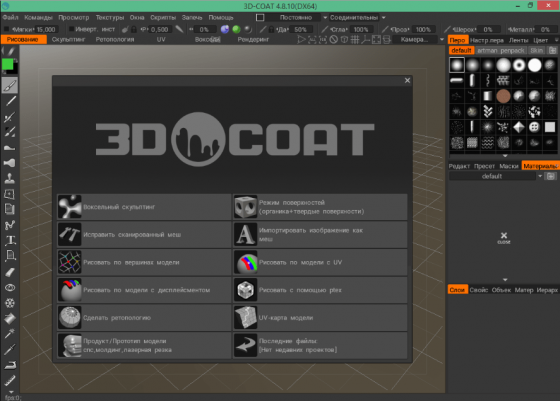Viewport: 560px width, 401px height.
Task: Open Voxel sculpting option icon
Action: click(70, 207)
